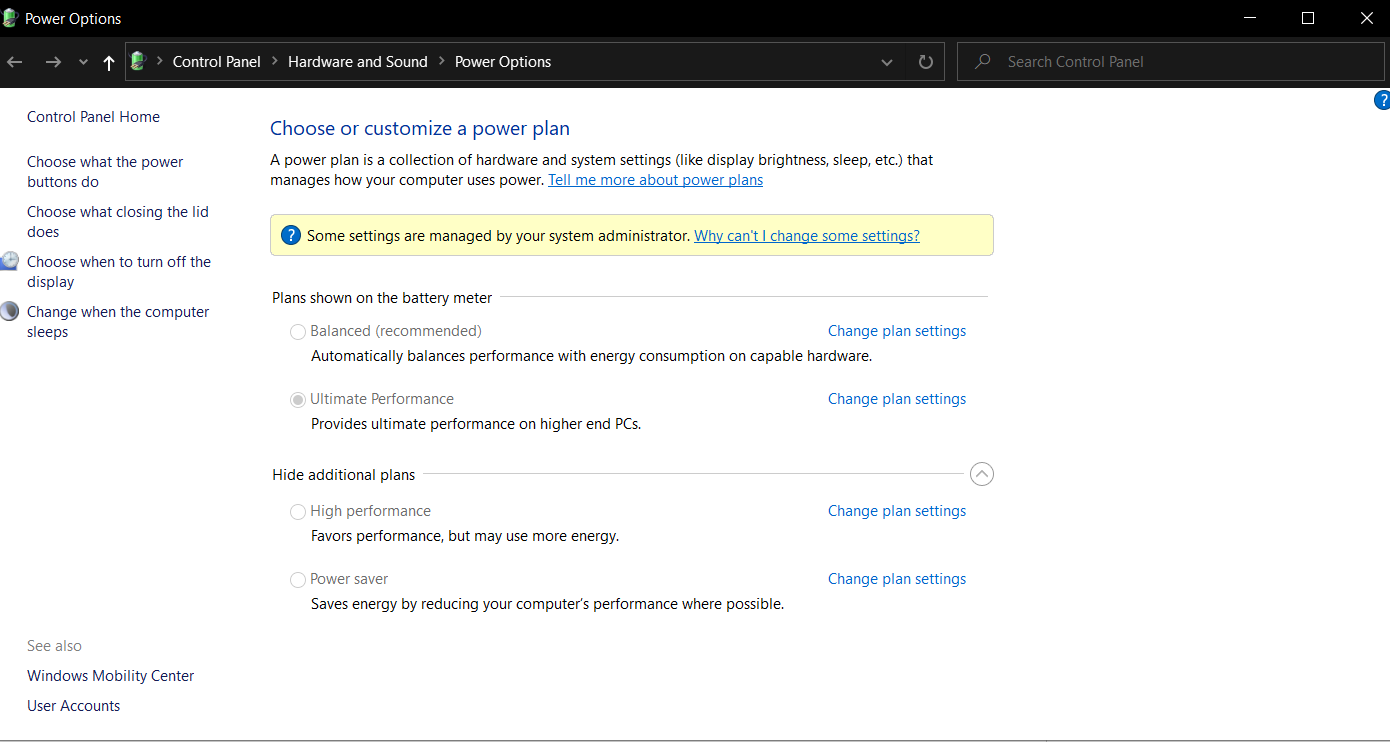Open Change when the computer sleeps
The image size is (1390, 742).
pos(118,322)
